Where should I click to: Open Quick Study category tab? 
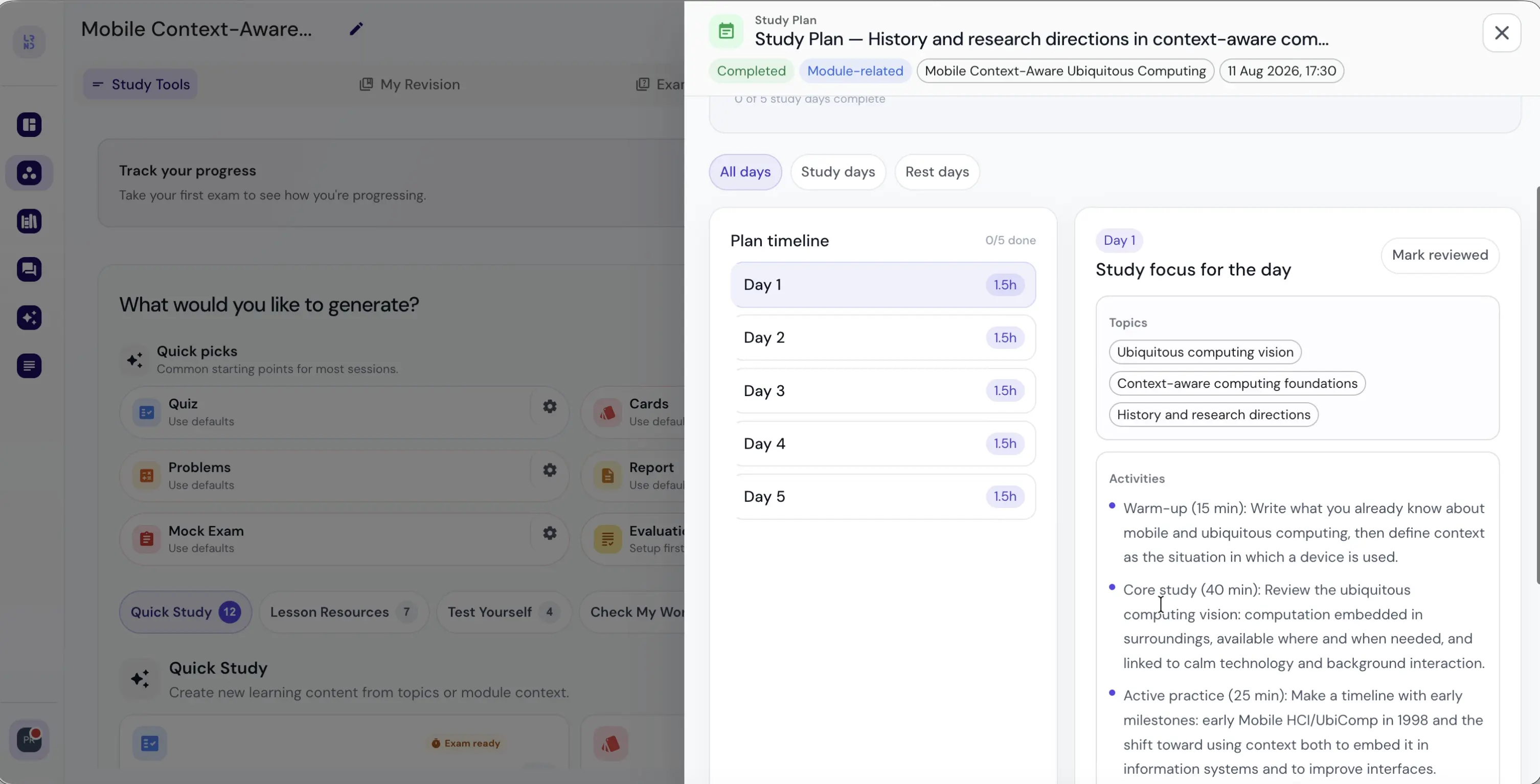coord(185,612)
